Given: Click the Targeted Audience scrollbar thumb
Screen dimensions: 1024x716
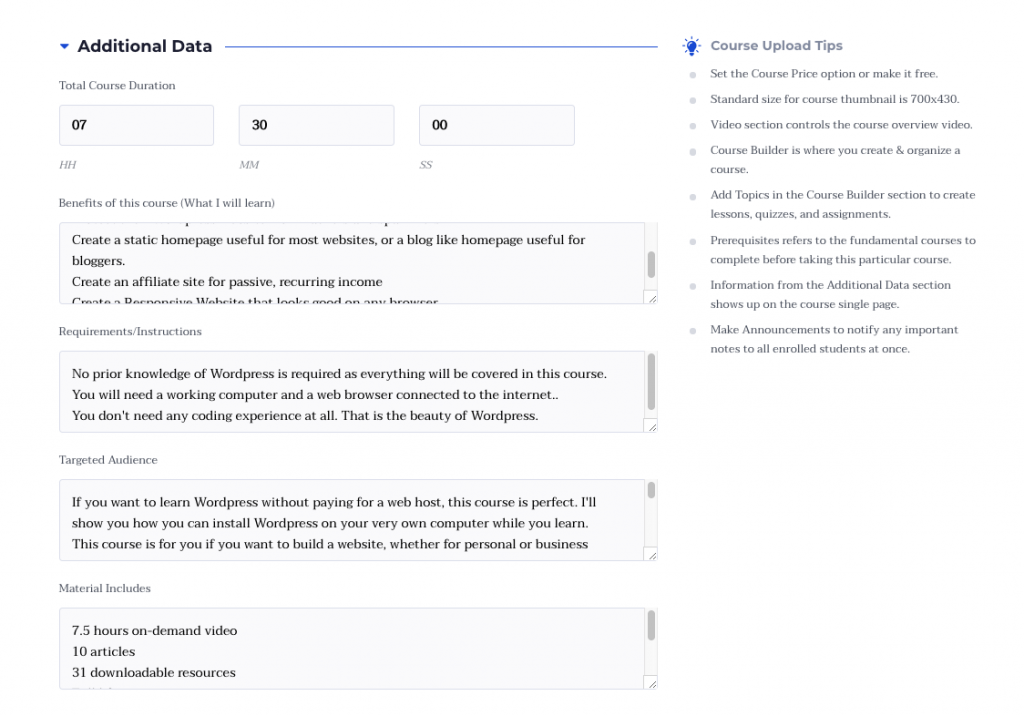Looking at the screenshot, I should pyautogui.click(x=651, y=490).
